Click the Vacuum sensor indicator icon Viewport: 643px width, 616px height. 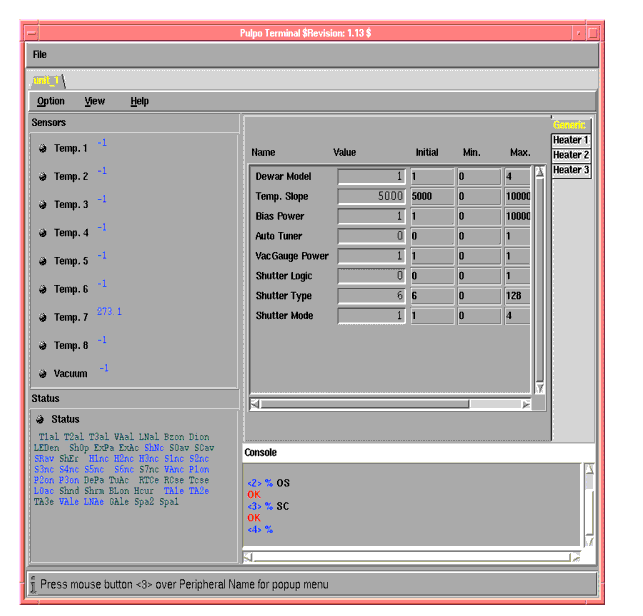click(x=43, y=374)
